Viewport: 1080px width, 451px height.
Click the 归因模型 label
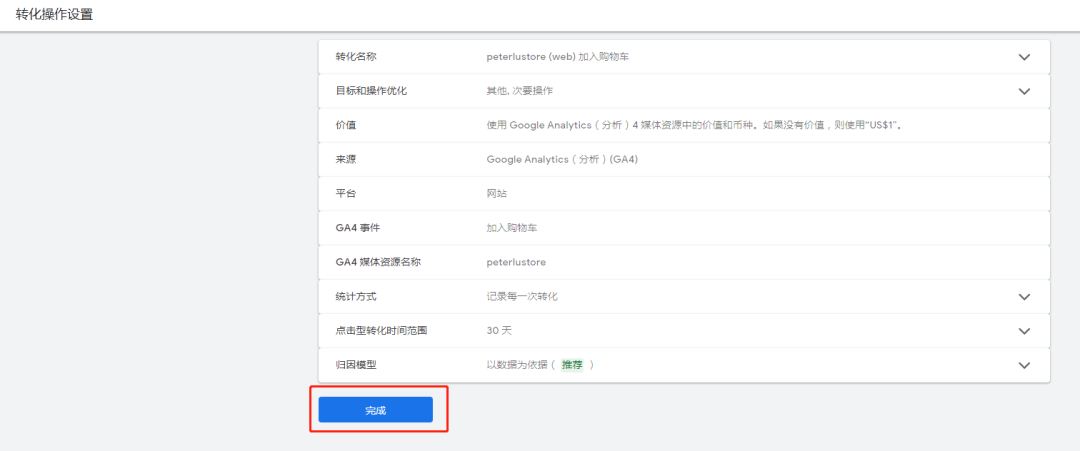point(356,365)
